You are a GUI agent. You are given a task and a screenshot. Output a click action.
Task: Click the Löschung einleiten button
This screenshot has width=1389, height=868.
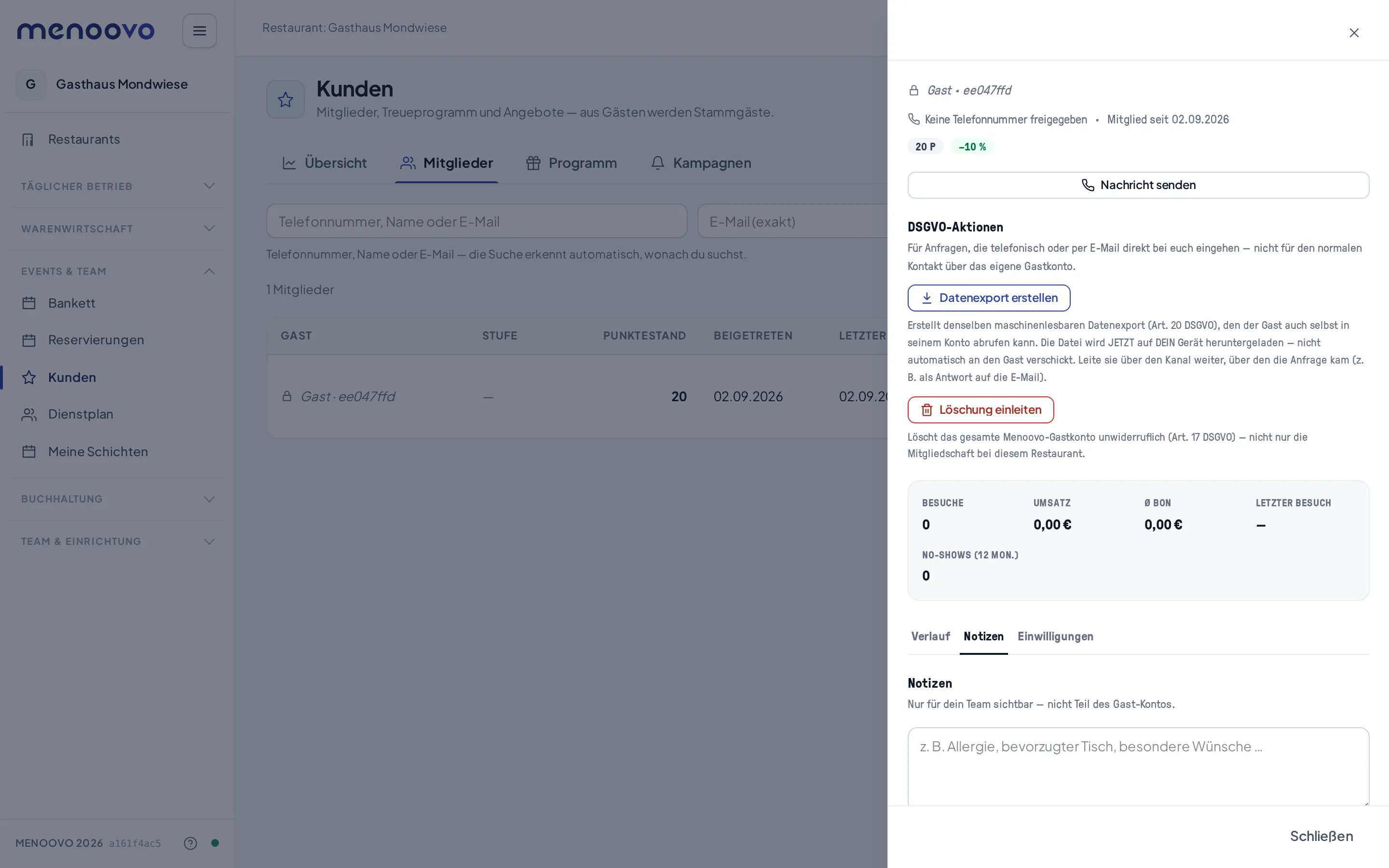(x=980, y=410)
